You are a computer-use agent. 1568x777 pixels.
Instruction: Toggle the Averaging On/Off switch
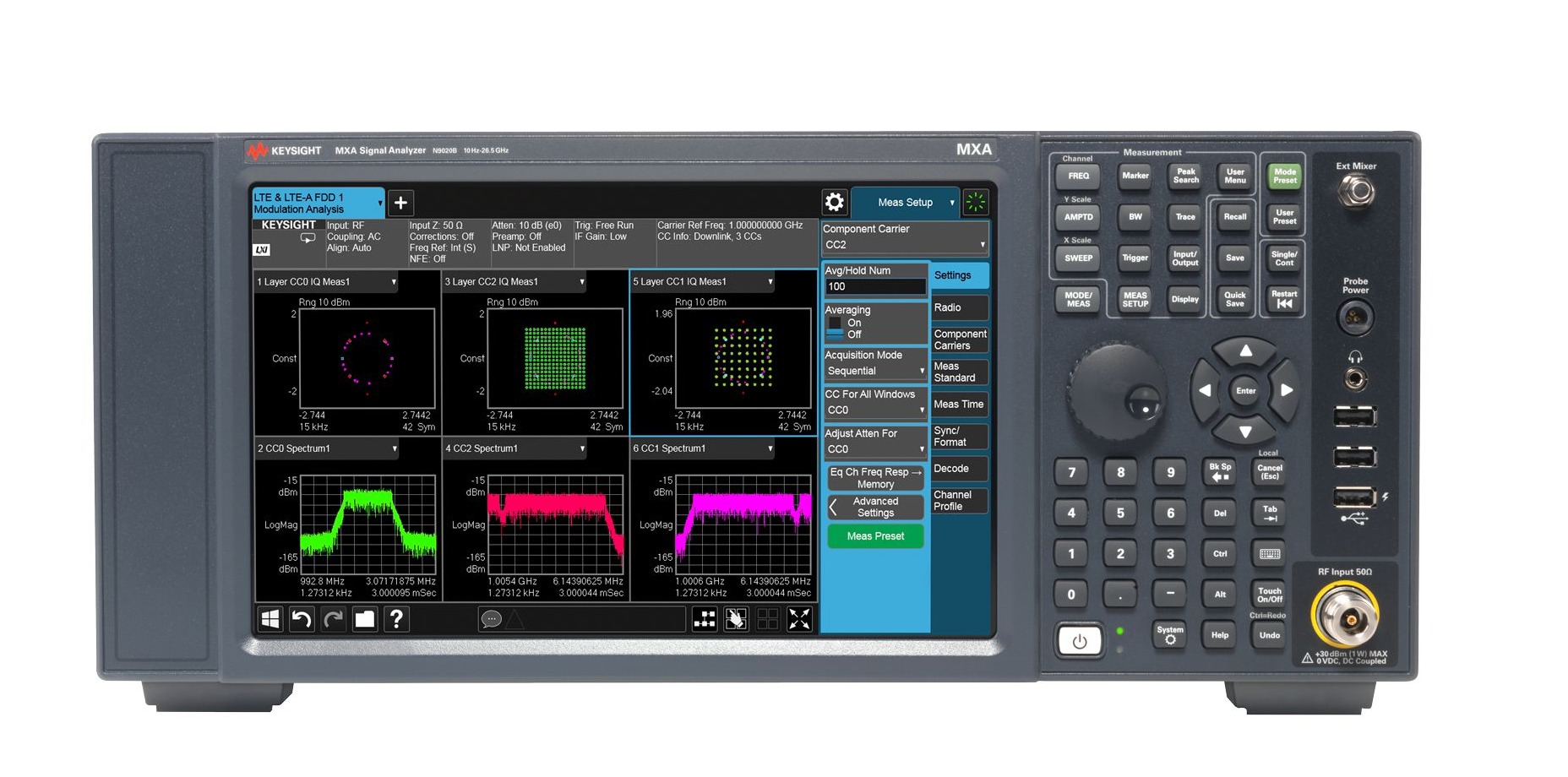tap(836, 329)
